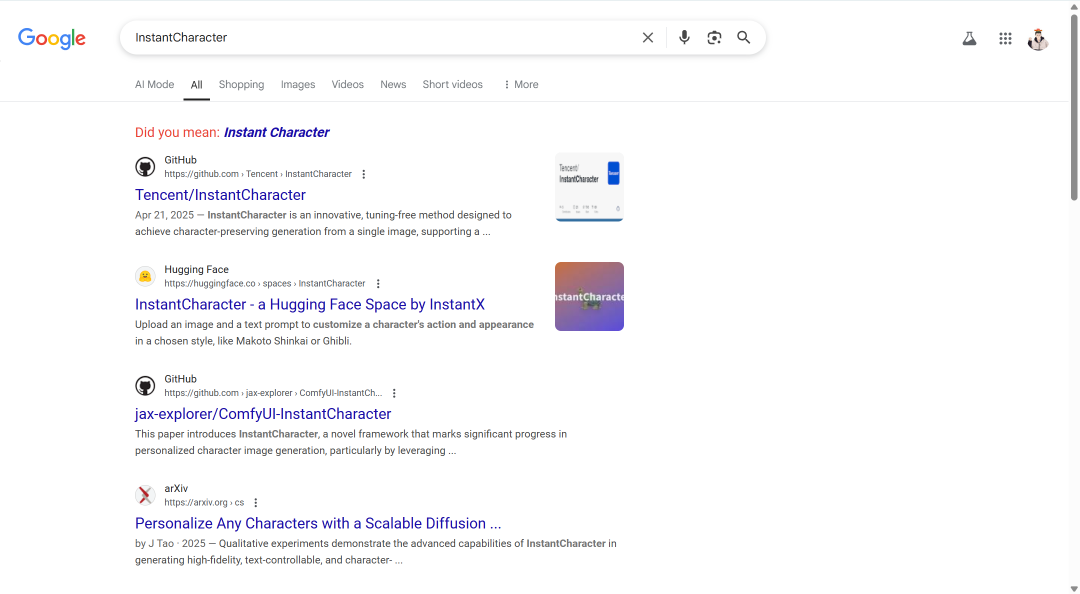Open the Tencent/InstantCharacter link
Screen dimensions: 1080x594
220,195
